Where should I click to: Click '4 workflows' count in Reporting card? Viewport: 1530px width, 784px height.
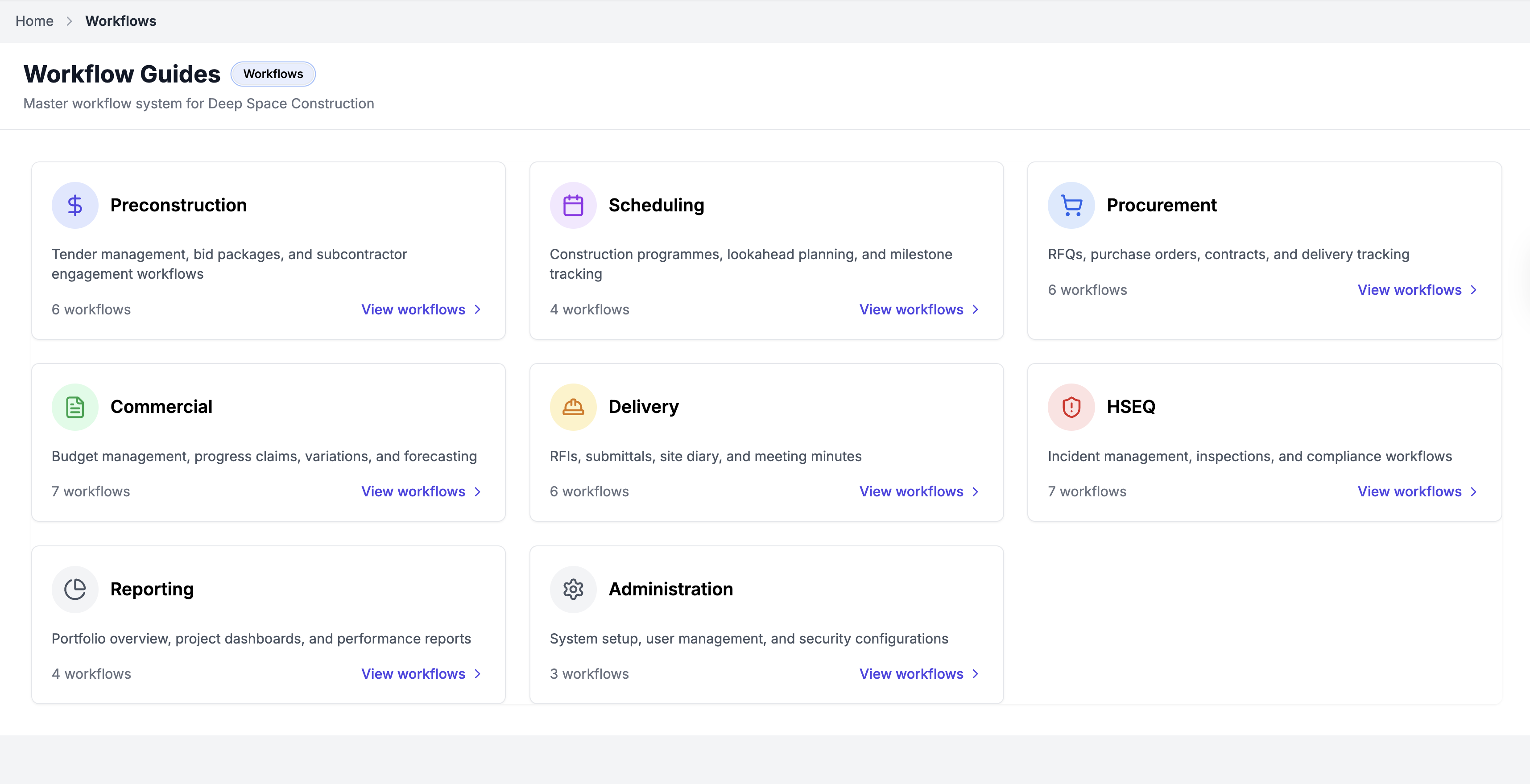tap(91, 674)
